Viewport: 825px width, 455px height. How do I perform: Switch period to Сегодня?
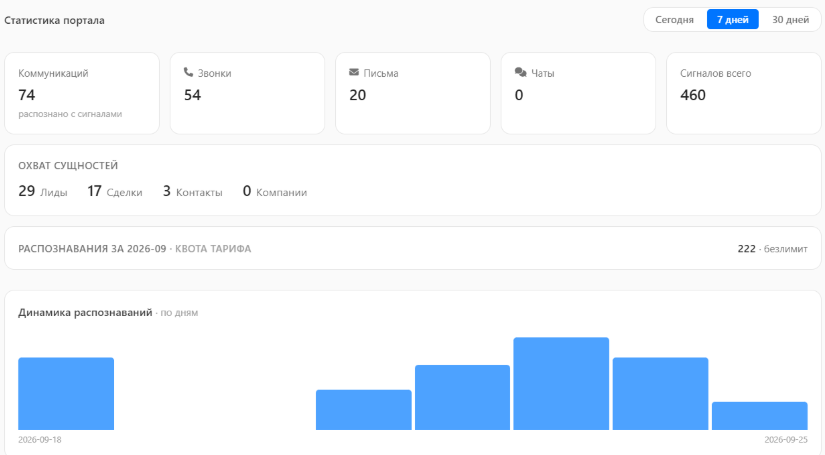[674, 19]
